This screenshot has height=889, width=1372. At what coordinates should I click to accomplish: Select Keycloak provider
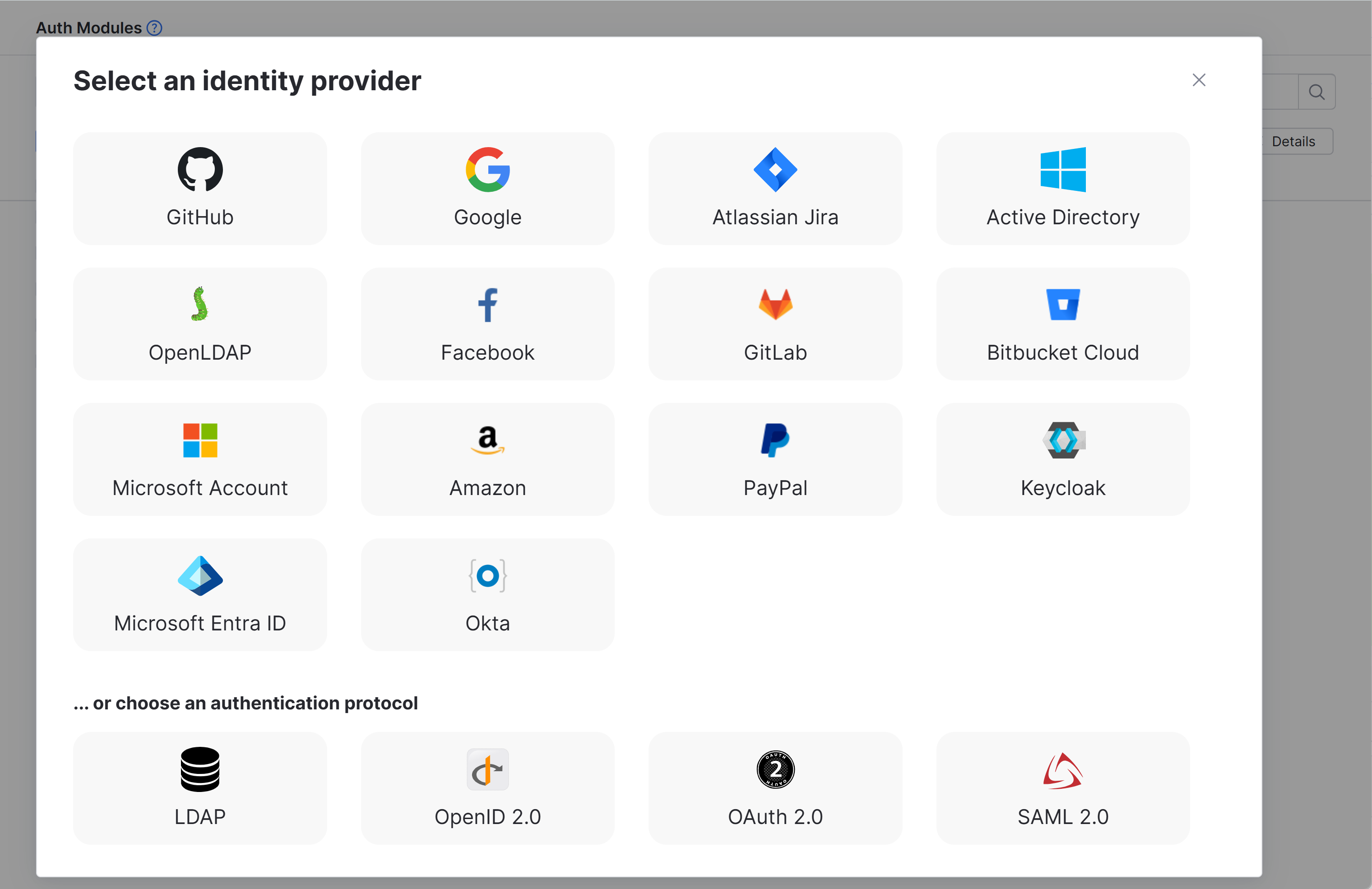click(x=1062, y=459)
